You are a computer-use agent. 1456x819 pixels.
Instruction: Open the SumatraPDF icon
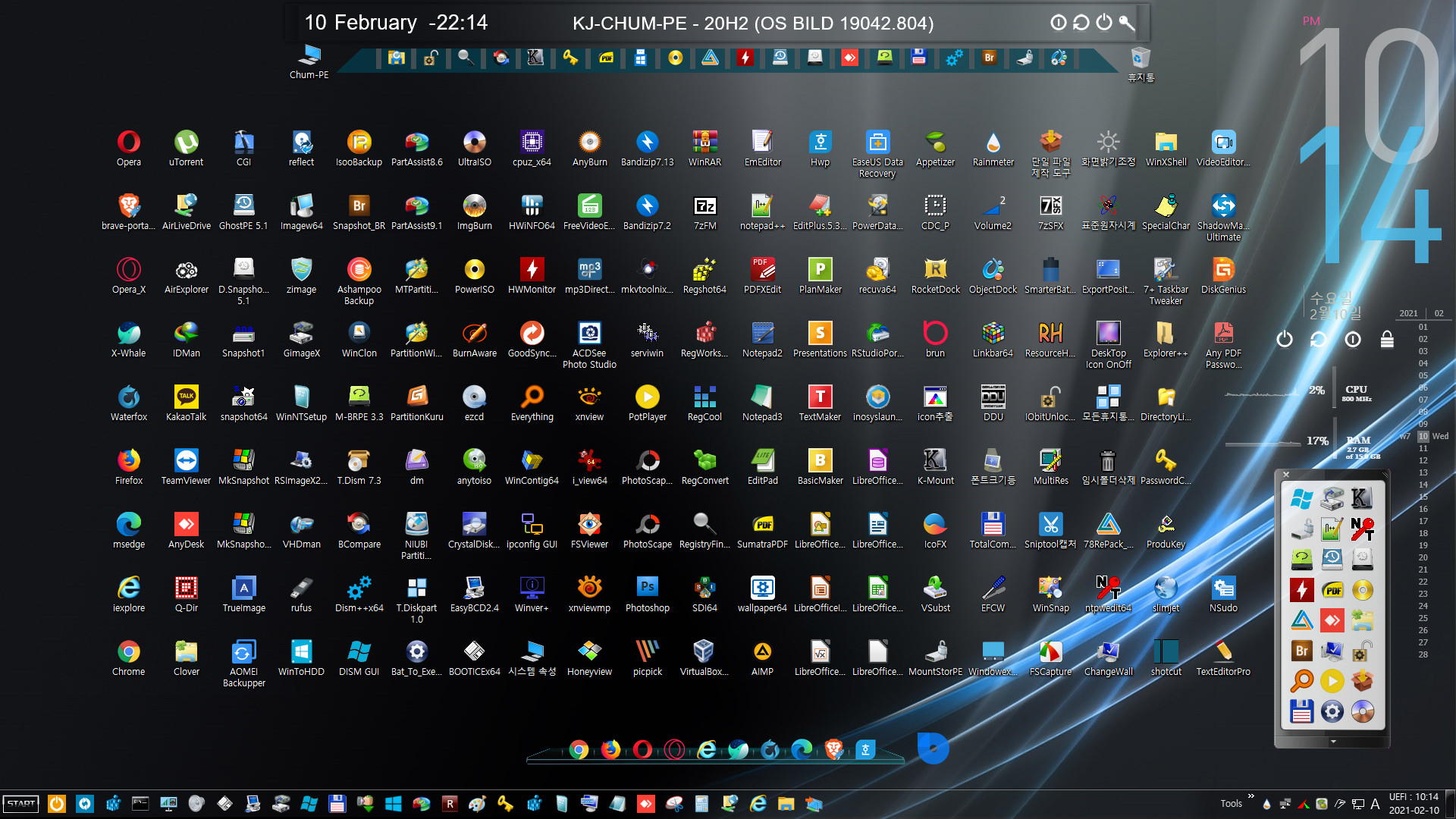tap(762, 530)
